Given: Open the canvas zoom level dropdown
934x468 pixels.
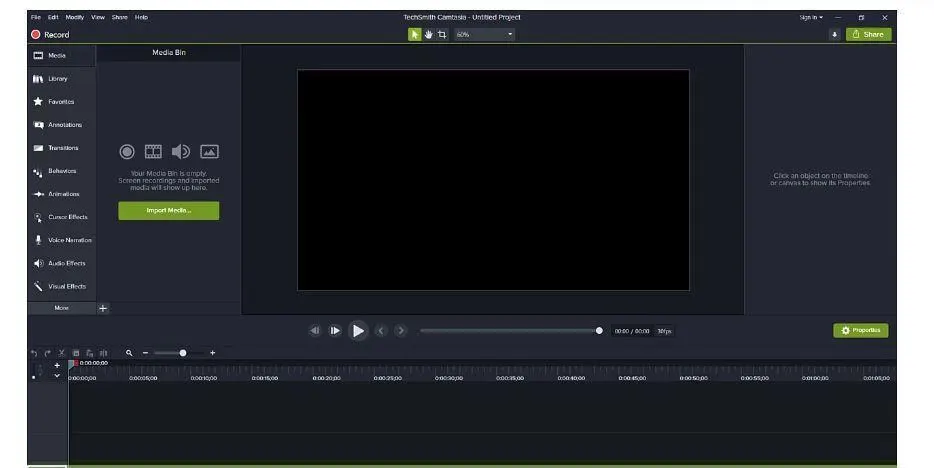Looking at the screenshot, I should coord(484,35).
